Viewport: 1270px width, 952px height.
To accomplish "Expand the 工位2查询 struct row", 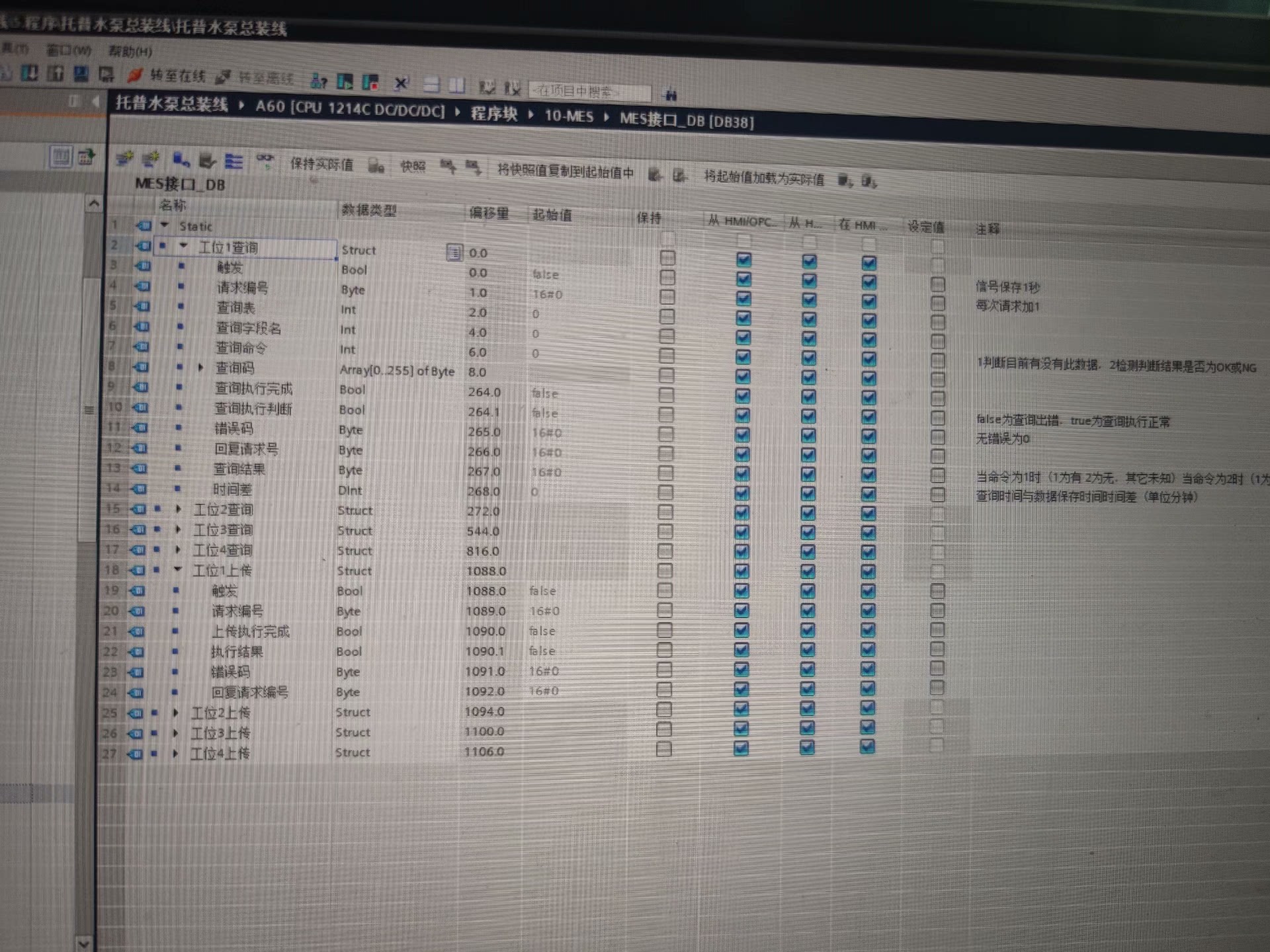I will point(179,509).
